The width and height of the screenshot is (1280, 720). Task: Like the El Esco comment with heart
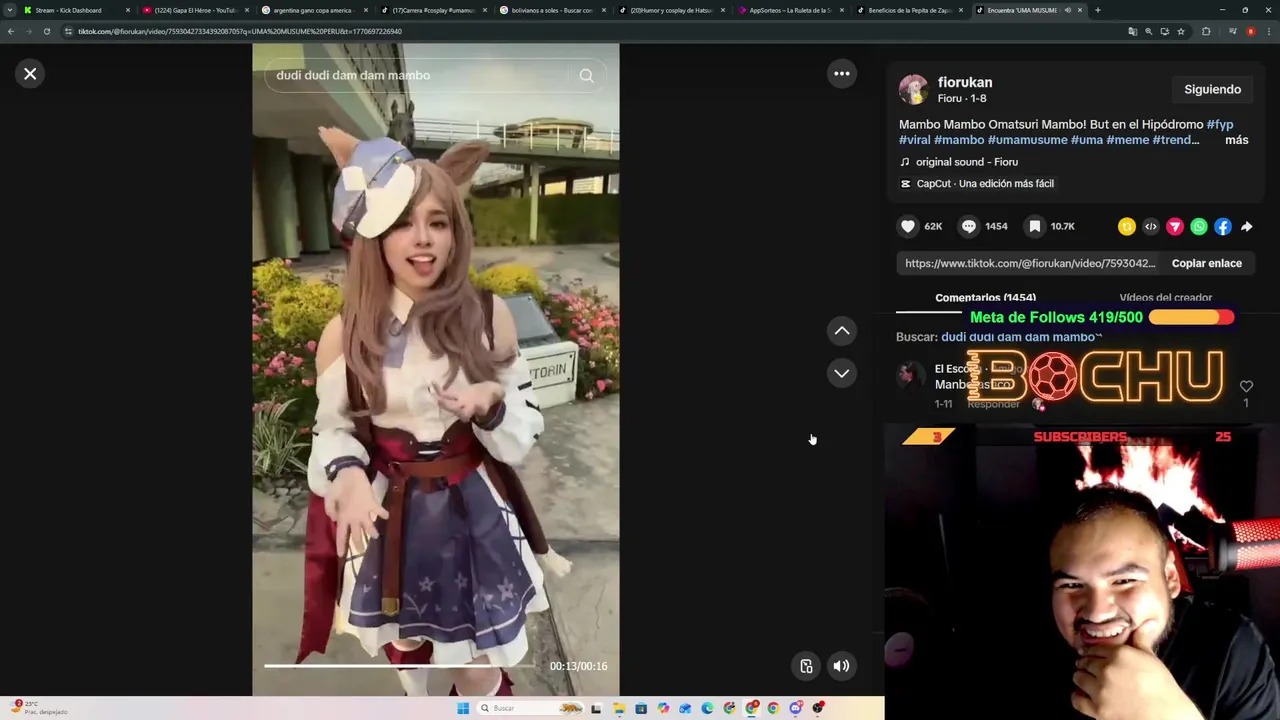1246,386
